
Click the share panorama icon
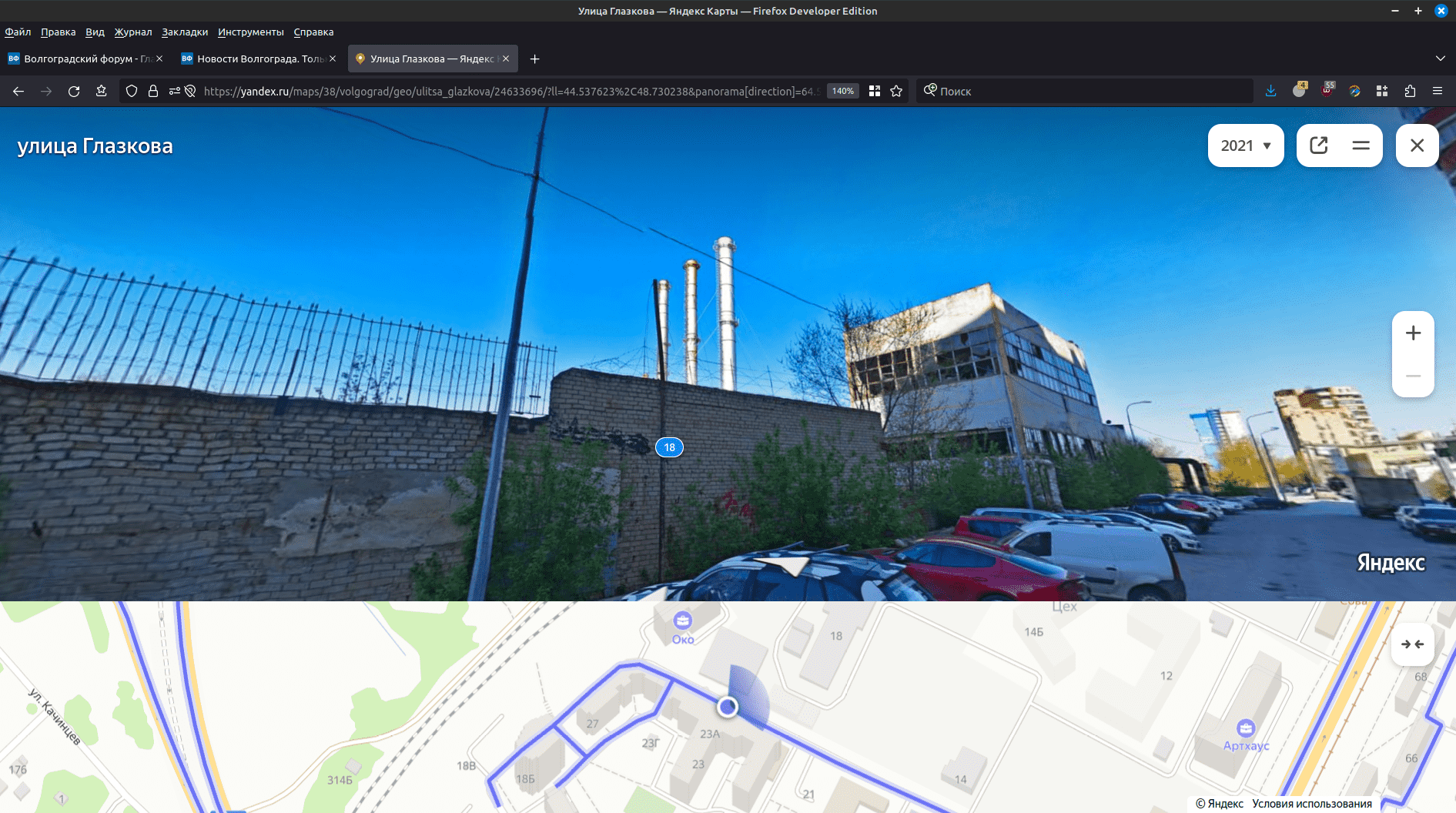coord(1319,146)
